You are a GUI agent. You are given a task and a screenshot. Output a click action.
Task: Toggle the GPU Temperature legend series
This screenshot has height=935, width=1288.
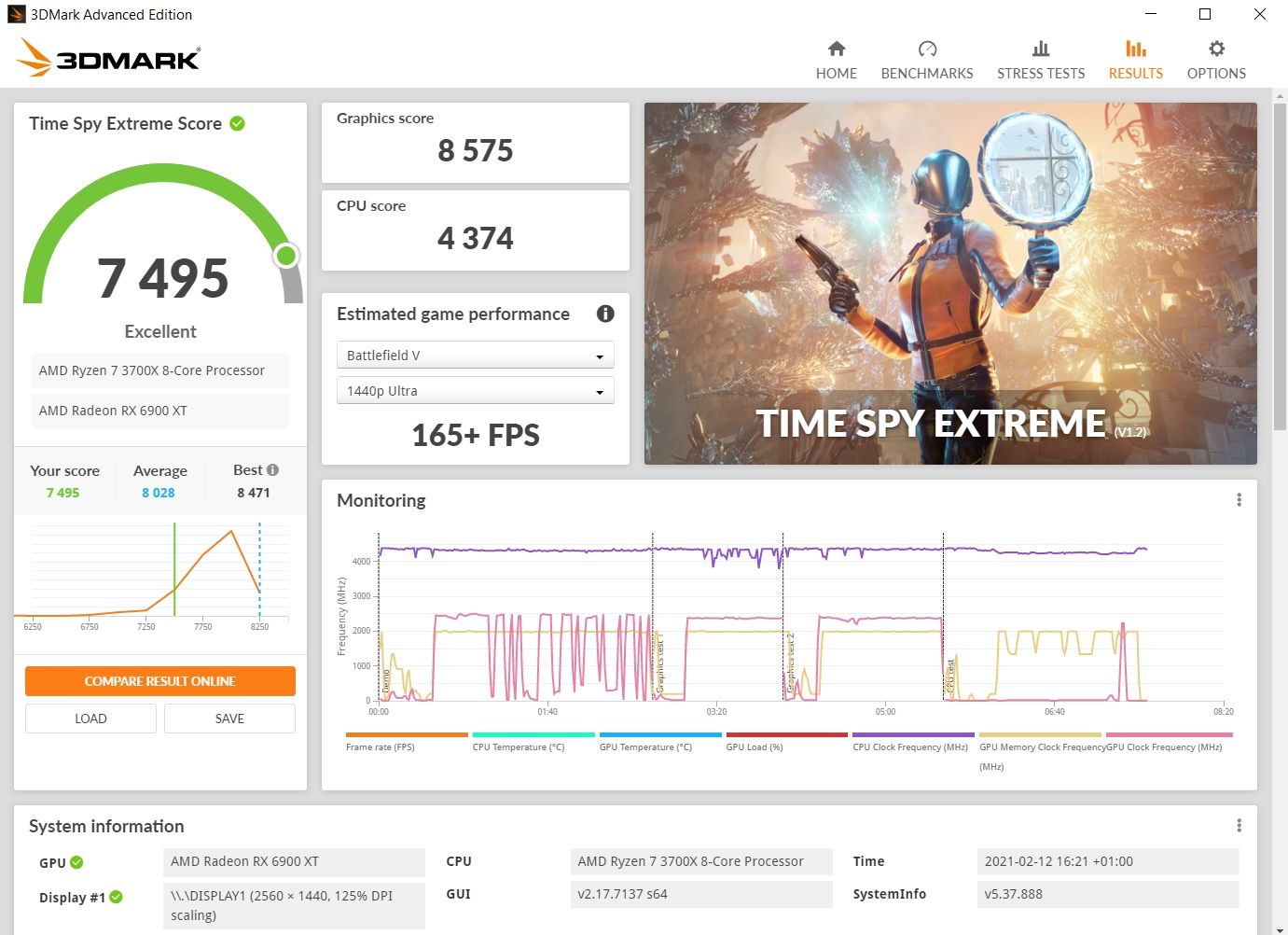[660, 742]
